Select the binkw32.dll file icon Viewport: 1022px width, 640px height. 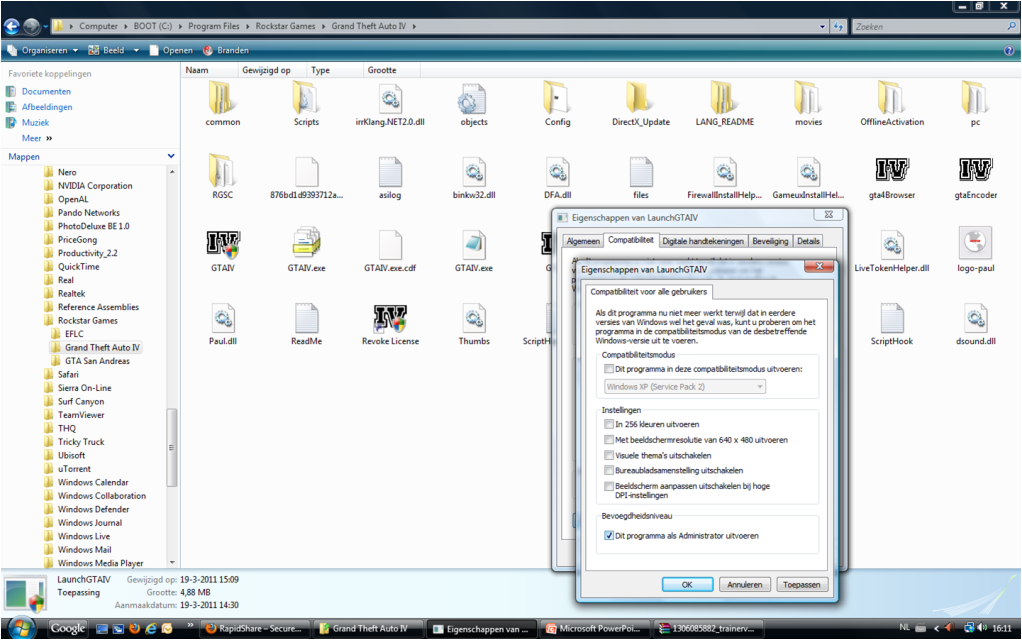coord(473,171)
